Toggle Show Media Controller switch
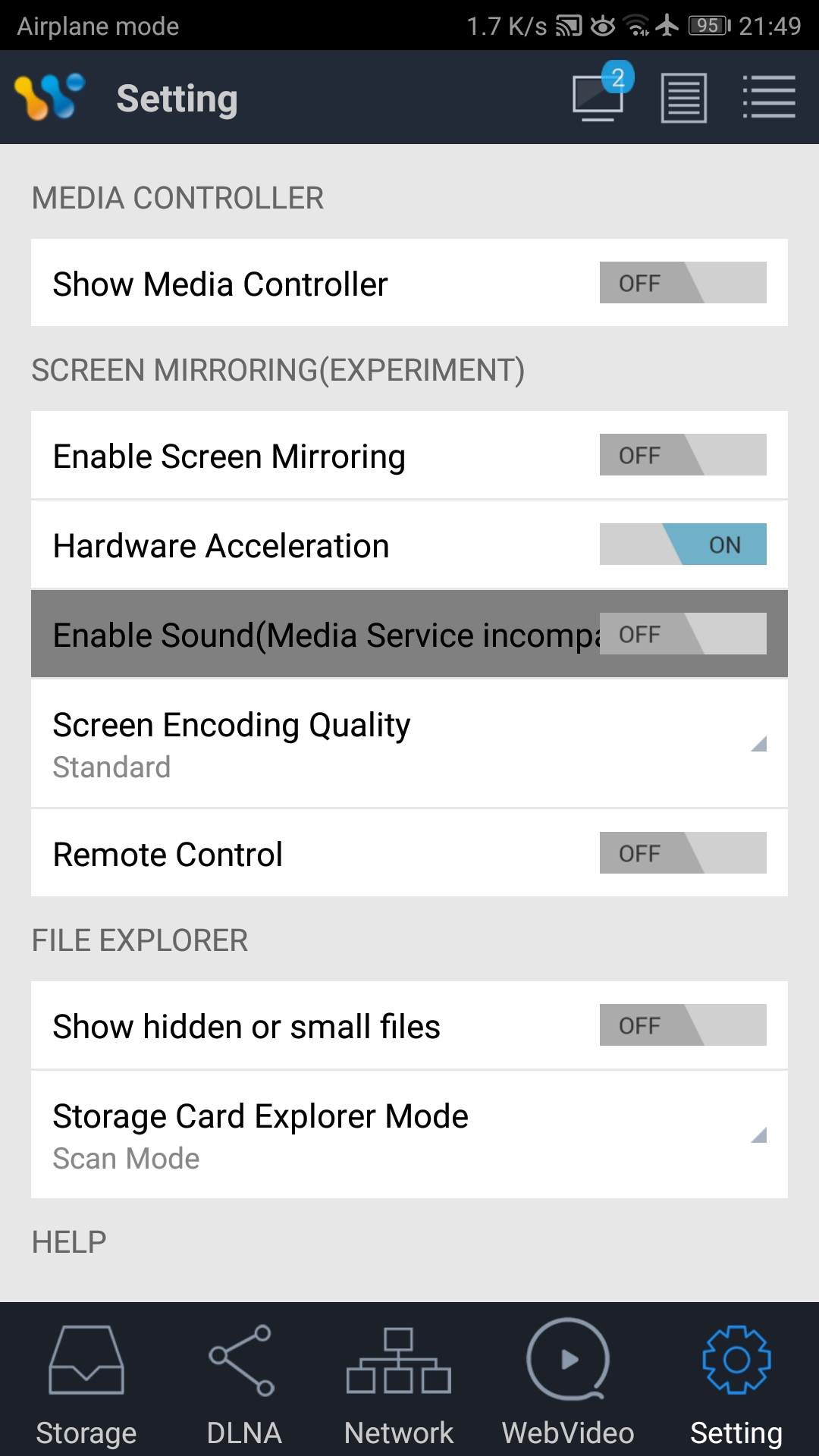 click(682, 283)
